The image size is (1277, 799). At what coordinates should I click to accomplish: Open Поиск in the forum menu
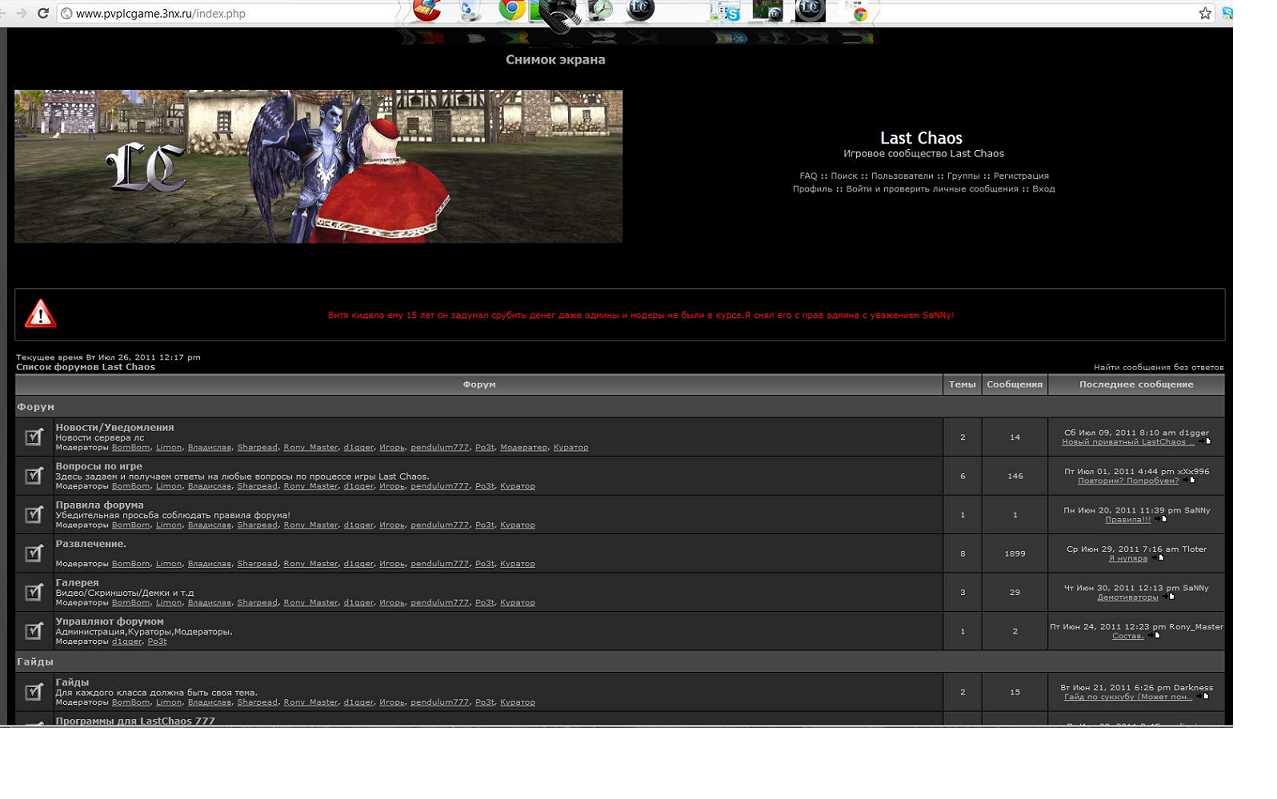[x=844, y=176]
